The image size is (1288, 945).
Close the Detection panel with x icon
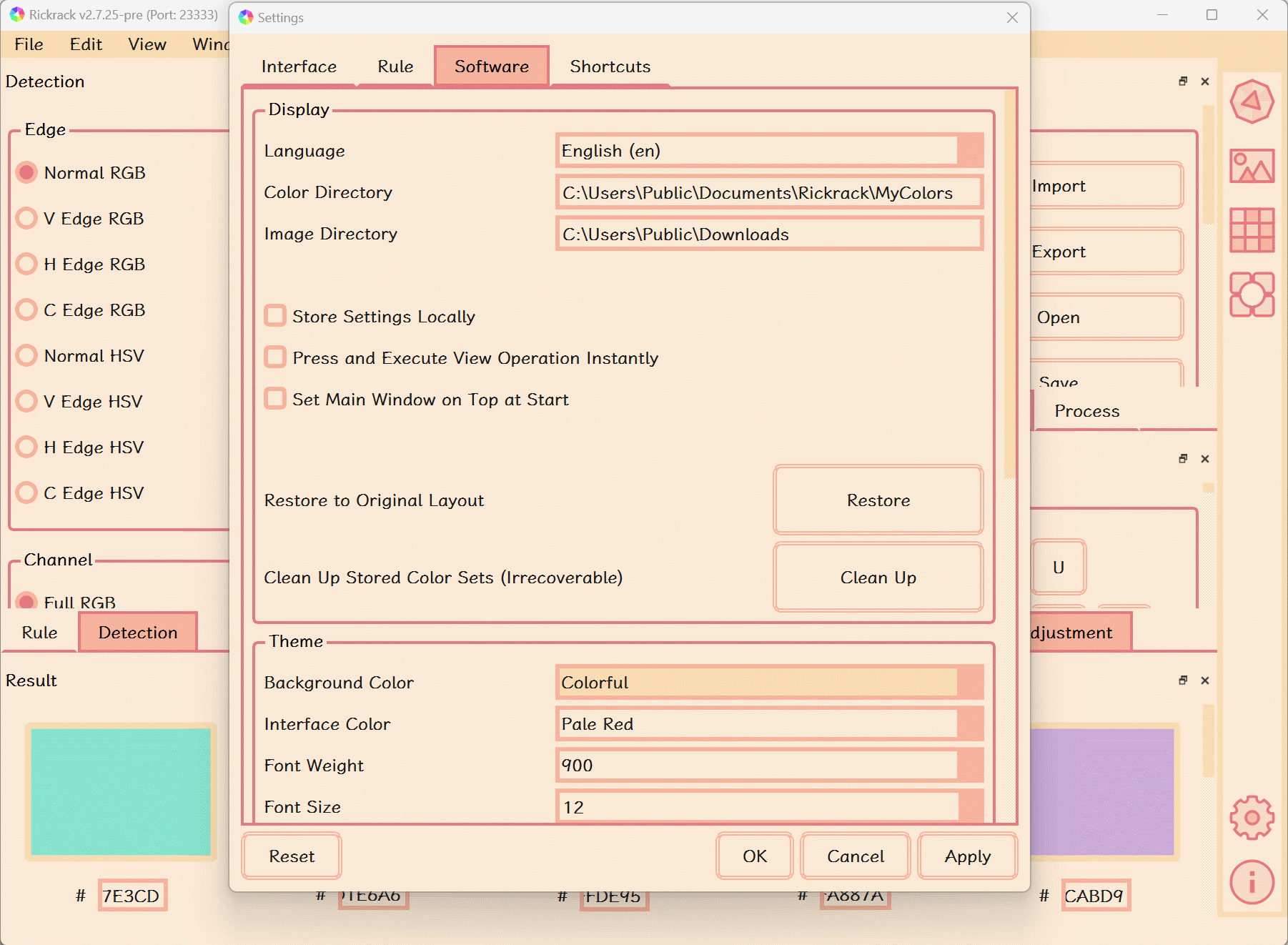1205,81
